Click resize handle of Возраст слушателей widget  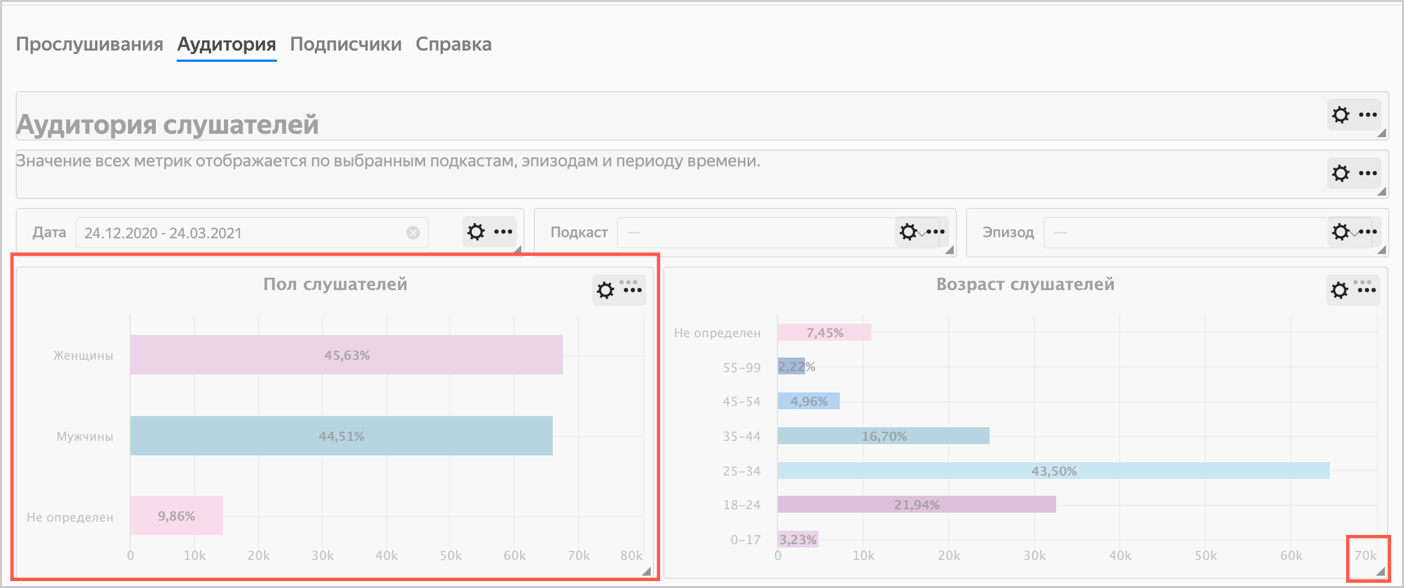[1380, 571]
